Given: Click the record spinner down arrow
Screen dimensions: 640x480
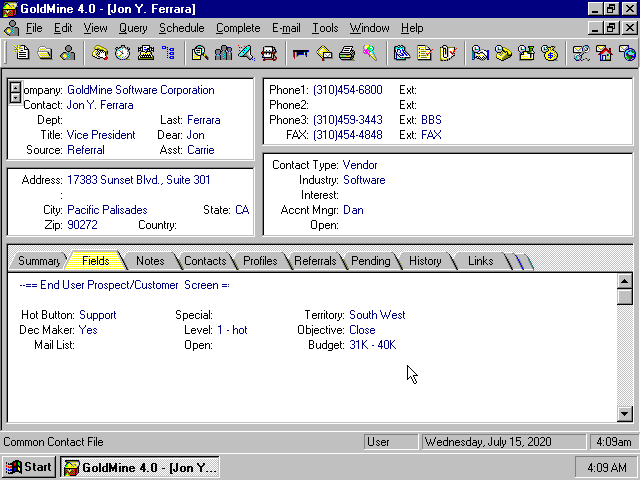Looking at the screenshot, I should (15, 98).
